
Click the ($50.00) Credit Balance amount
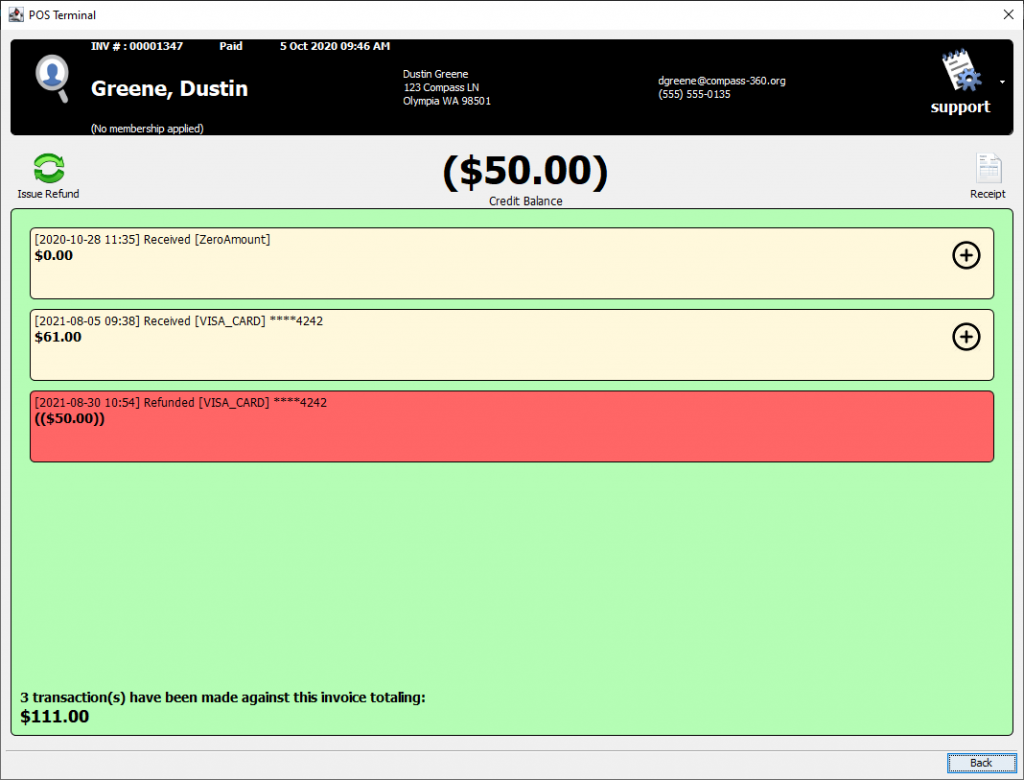[x=526, y=171]
